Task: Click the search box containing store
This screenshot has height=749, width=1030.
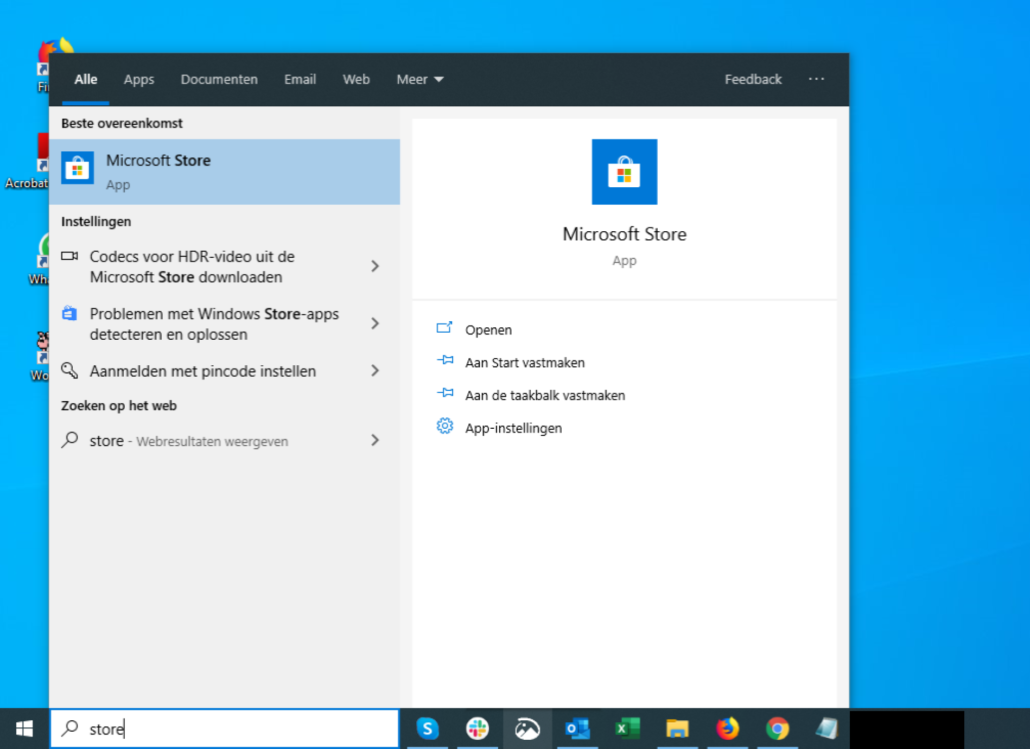Action: 225,729
